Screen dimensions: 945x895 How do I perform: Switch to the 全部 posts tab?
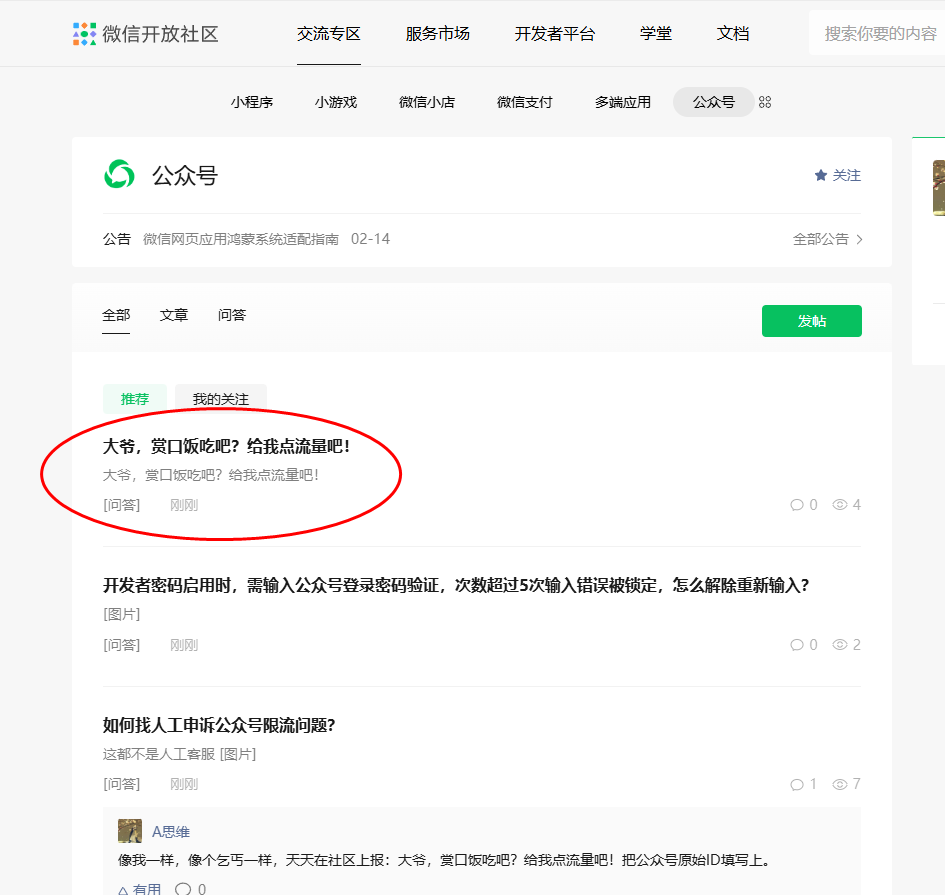tap(116, 315)
